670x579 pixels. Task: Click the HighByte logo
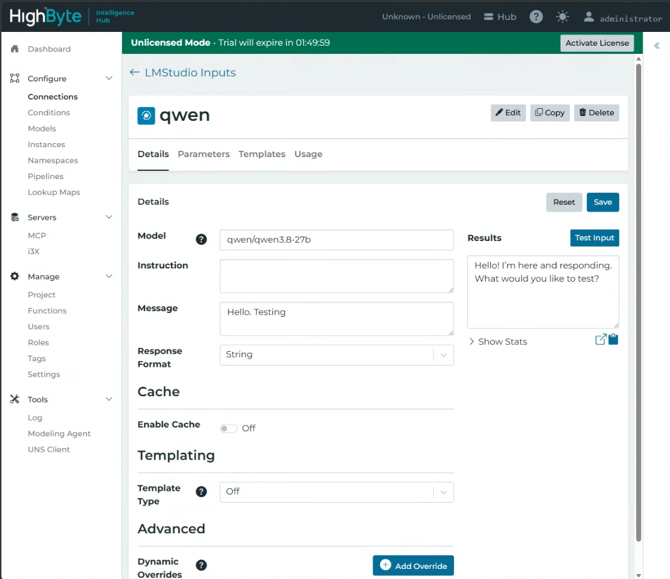click(x=45, y=17)
